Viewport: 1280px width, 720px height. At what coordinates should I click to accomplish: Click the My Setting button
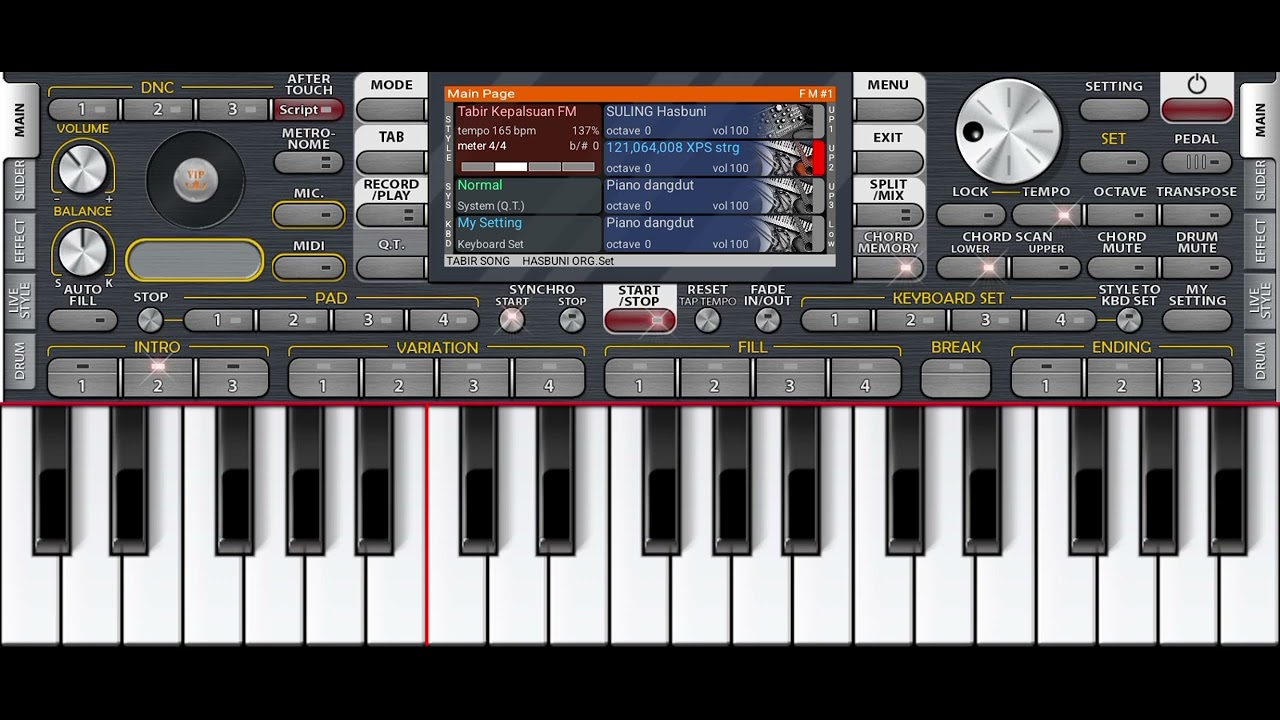coord(1197,320)
